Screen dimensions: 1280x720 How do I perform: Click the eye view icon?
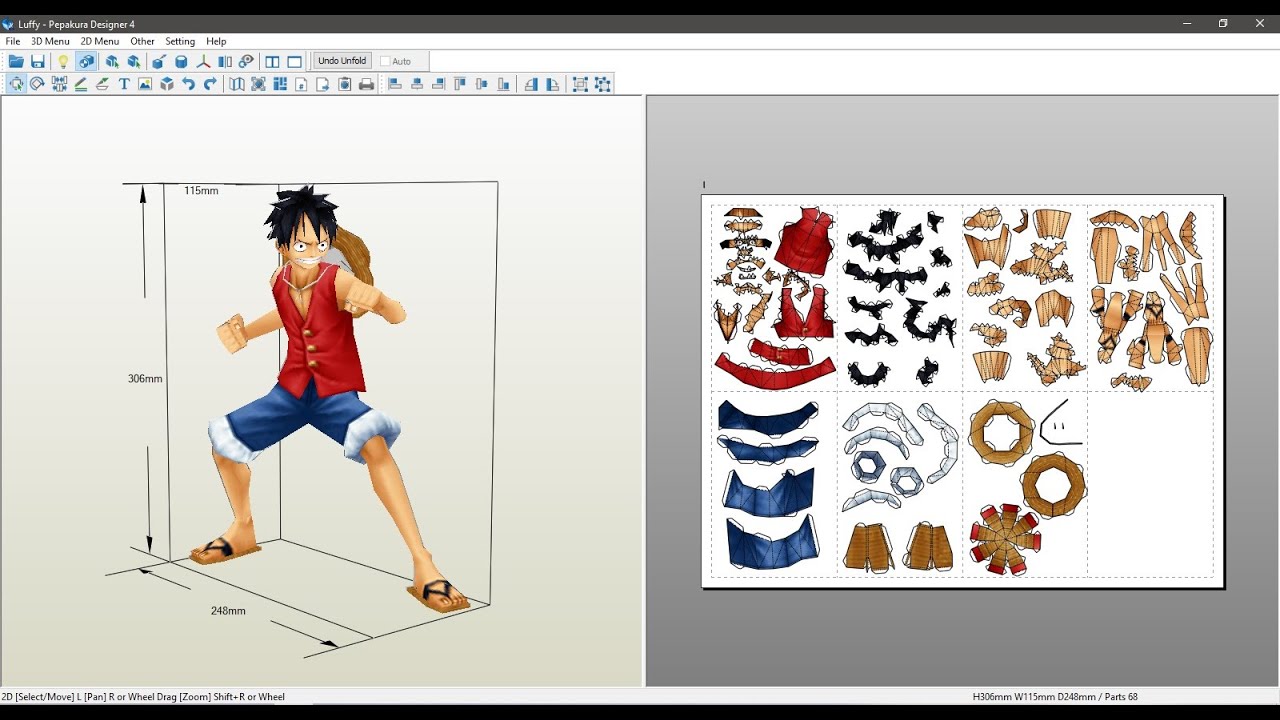point(247,61)
